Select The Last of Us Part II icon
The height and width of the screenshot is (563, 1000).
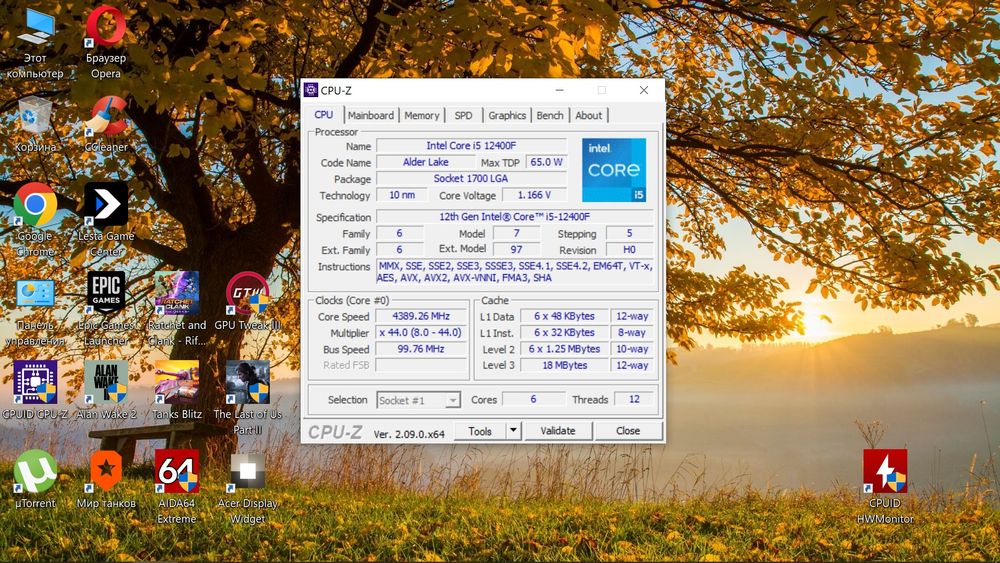click(x=247, y=398)
